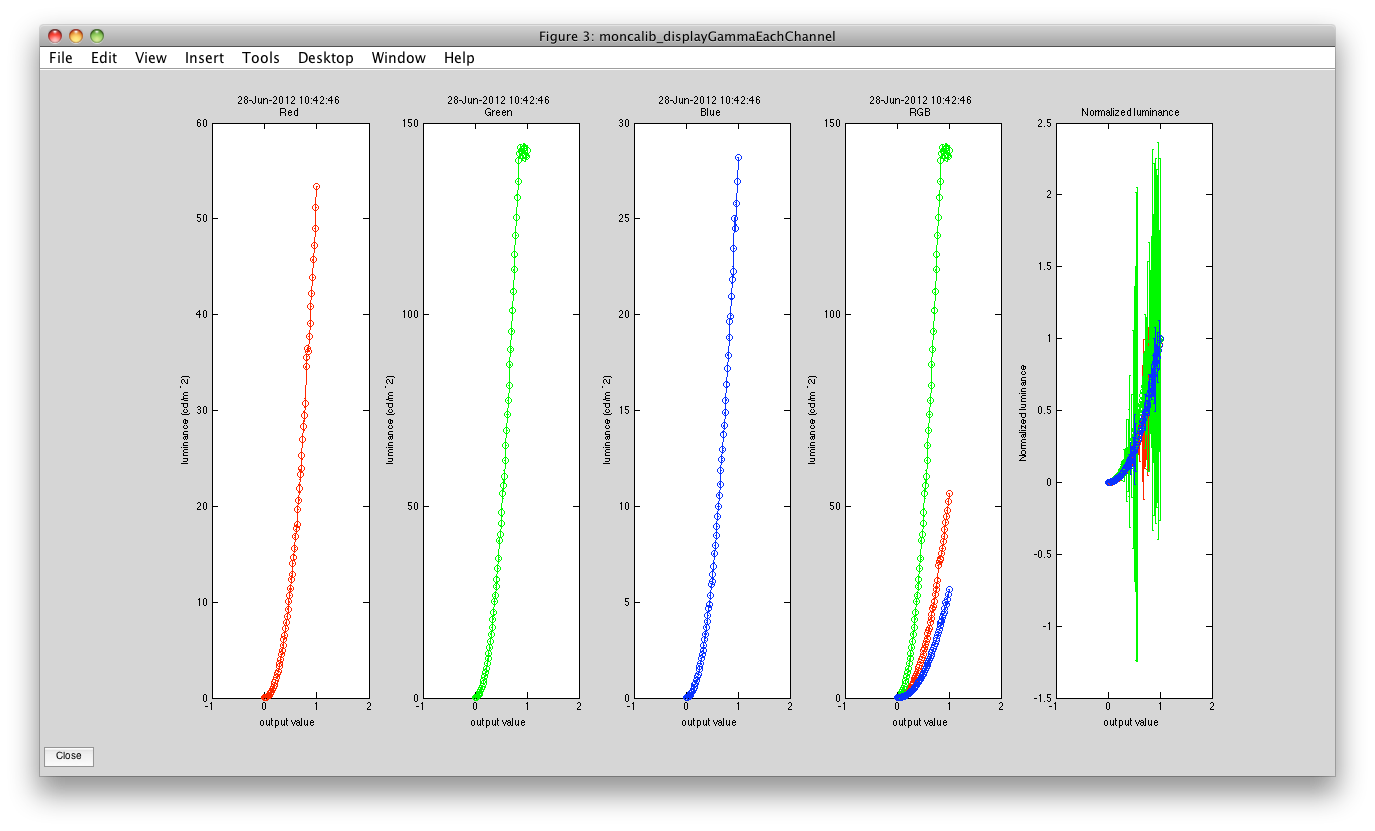
Task: Click the red close window button
Action: coord(55,36)
